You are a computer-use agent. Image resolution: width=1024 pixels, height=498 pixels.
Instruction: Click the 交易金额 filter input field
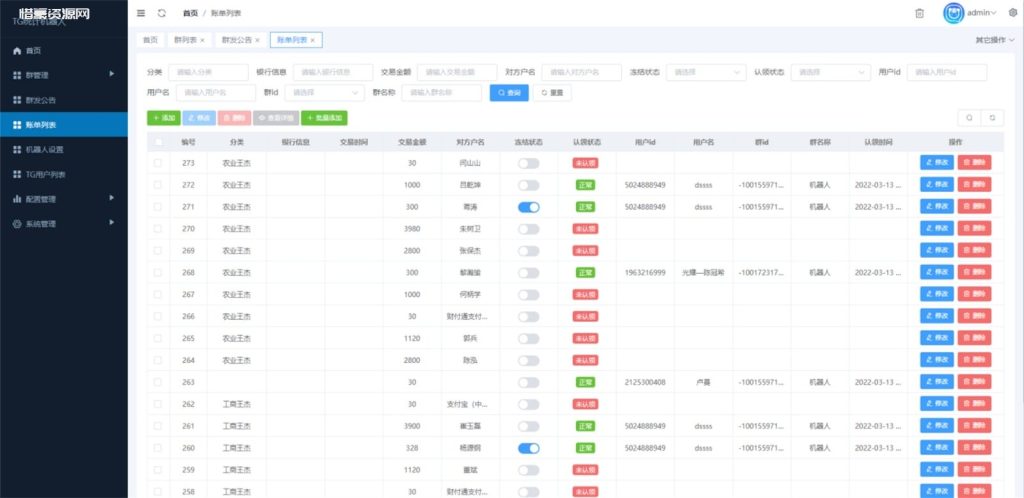[x=457, y=72]
